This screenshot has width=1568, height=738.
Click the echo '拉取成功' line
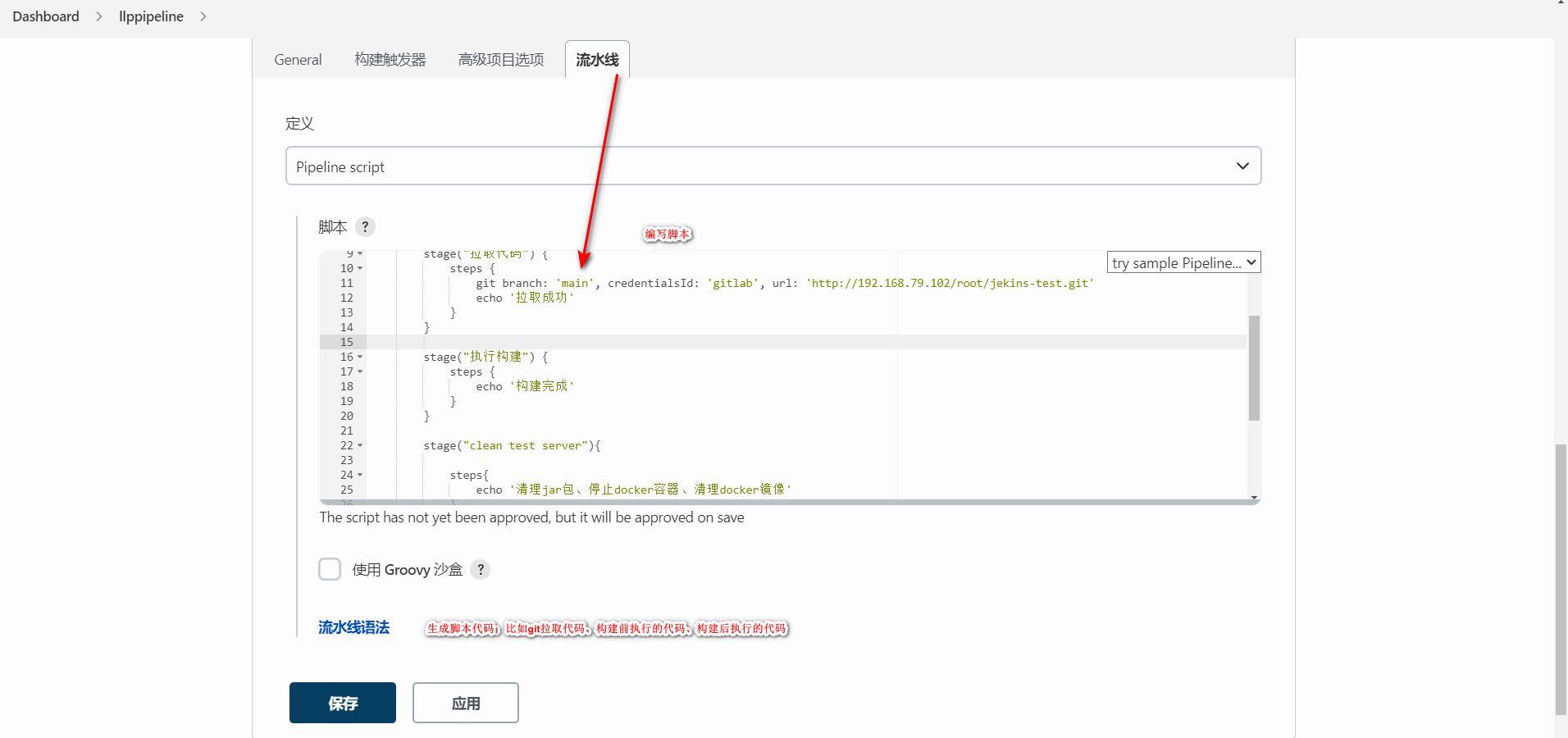(525, 298)
